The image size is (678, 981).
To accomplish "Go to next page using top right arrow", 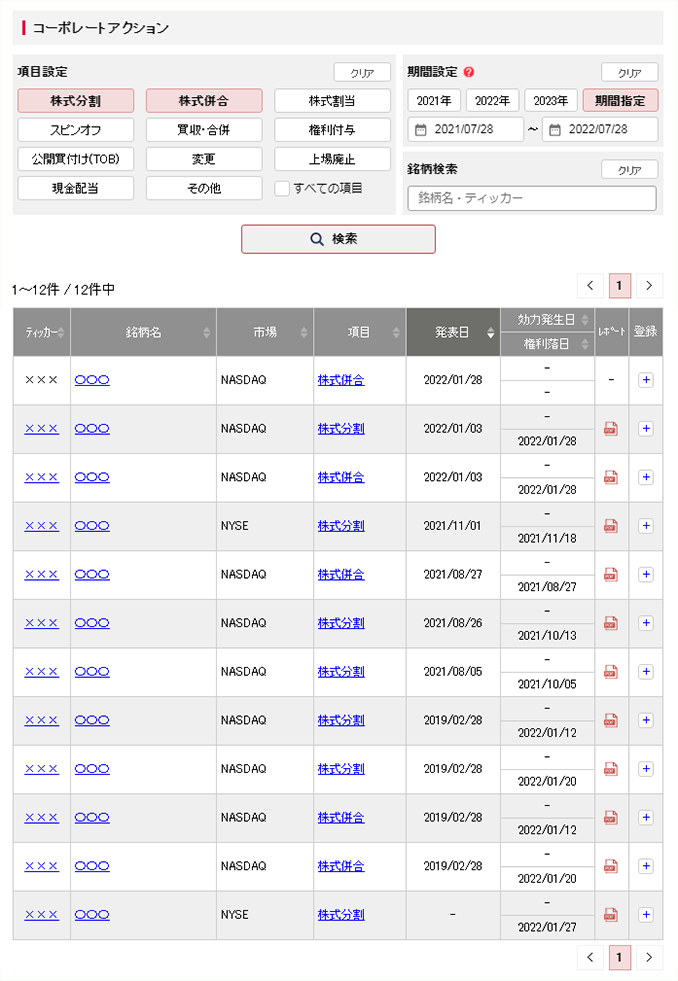I will click(650, 286).
